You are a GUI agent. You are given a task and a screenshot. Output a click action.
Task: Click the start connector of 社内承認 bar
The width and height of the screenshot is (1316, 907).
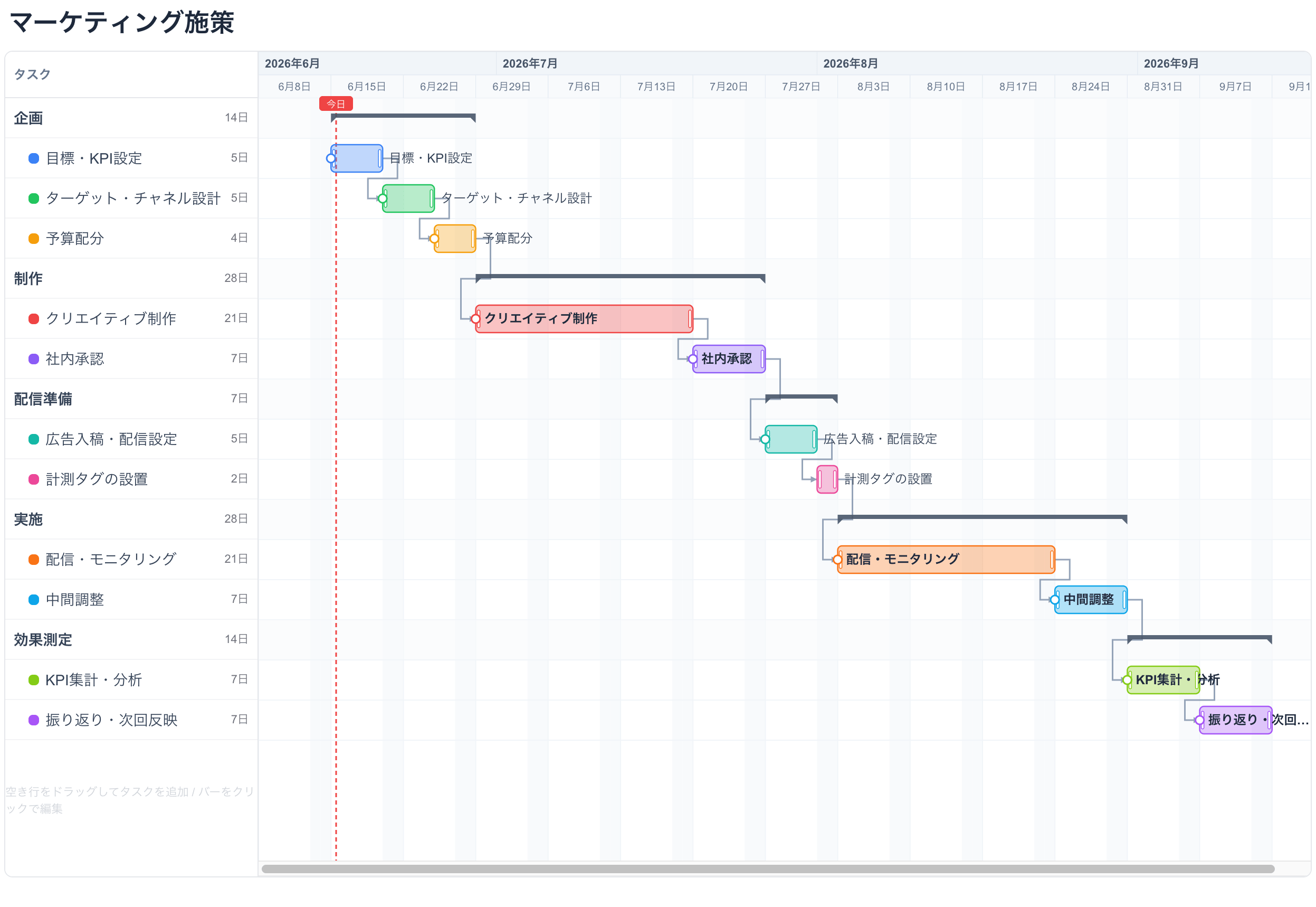coord(692,359)
